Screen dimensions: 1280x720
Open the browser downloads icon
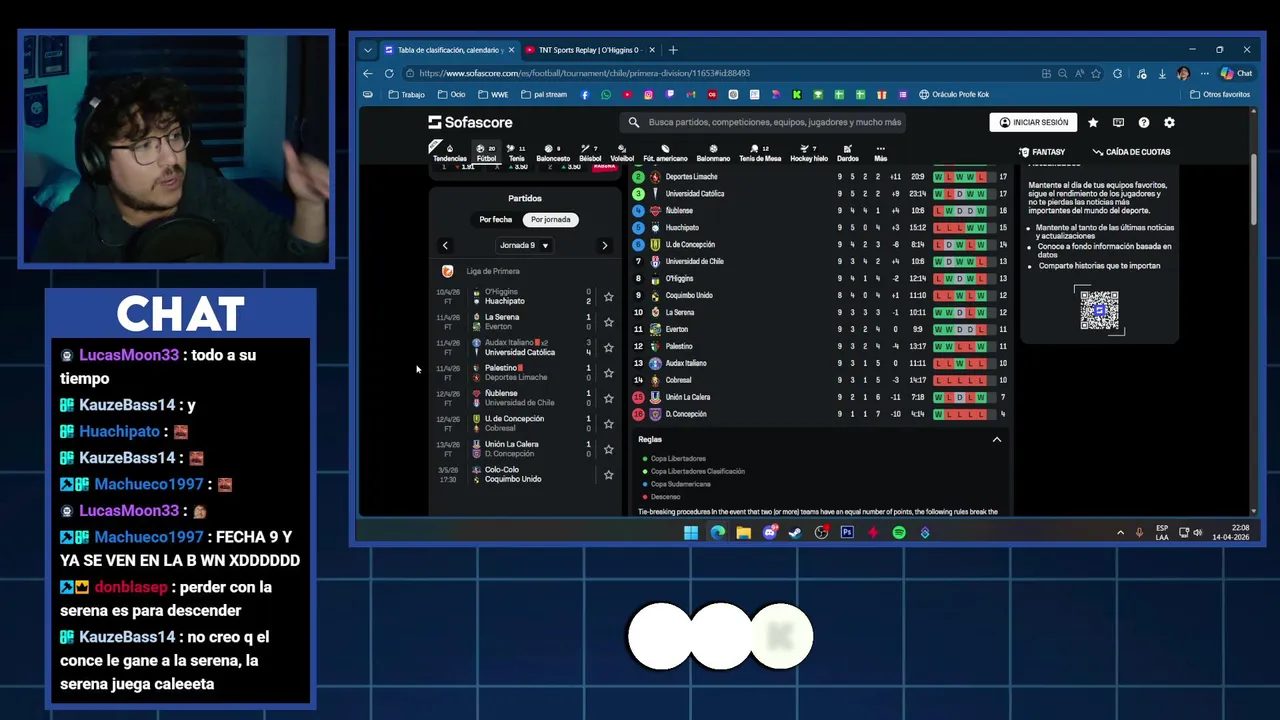[1162, 73]
